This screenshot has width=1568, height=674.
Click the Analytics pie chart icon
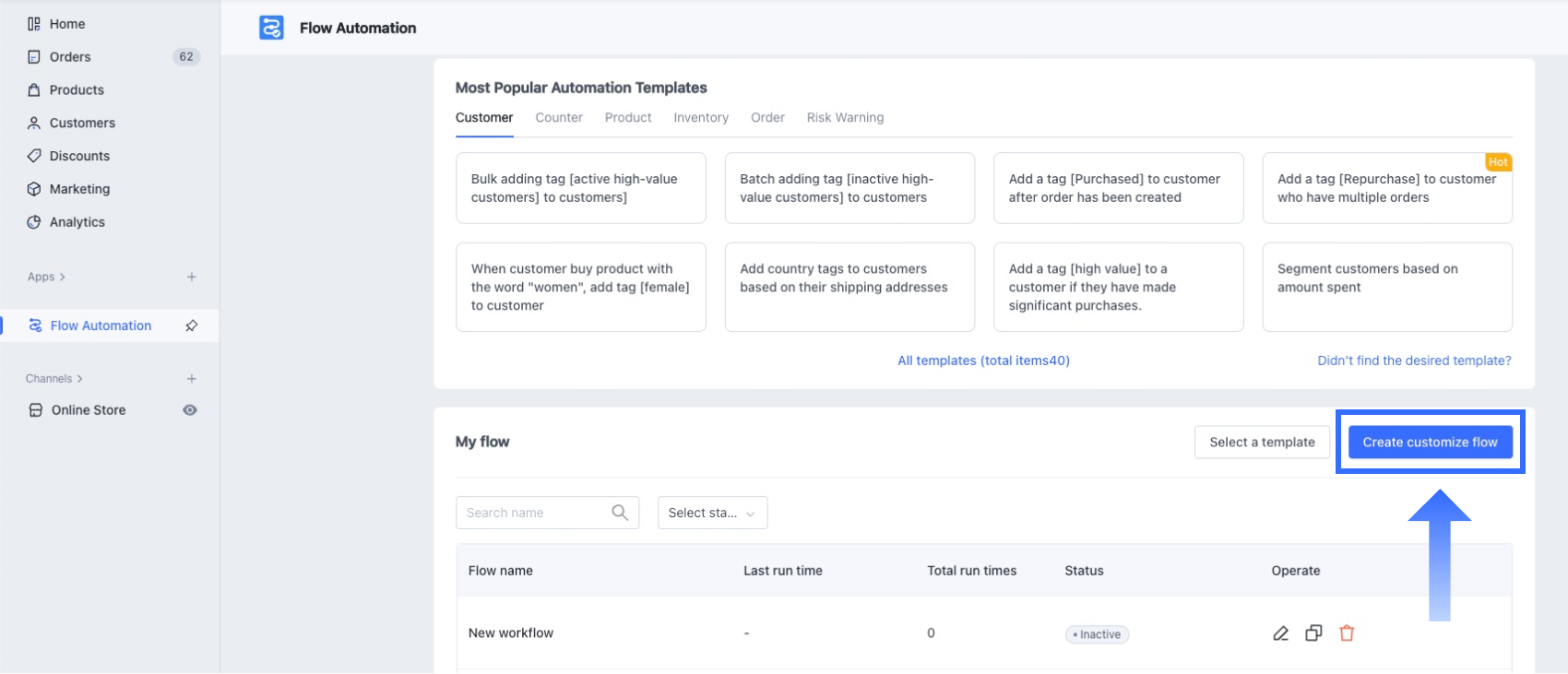coord(34,222)
